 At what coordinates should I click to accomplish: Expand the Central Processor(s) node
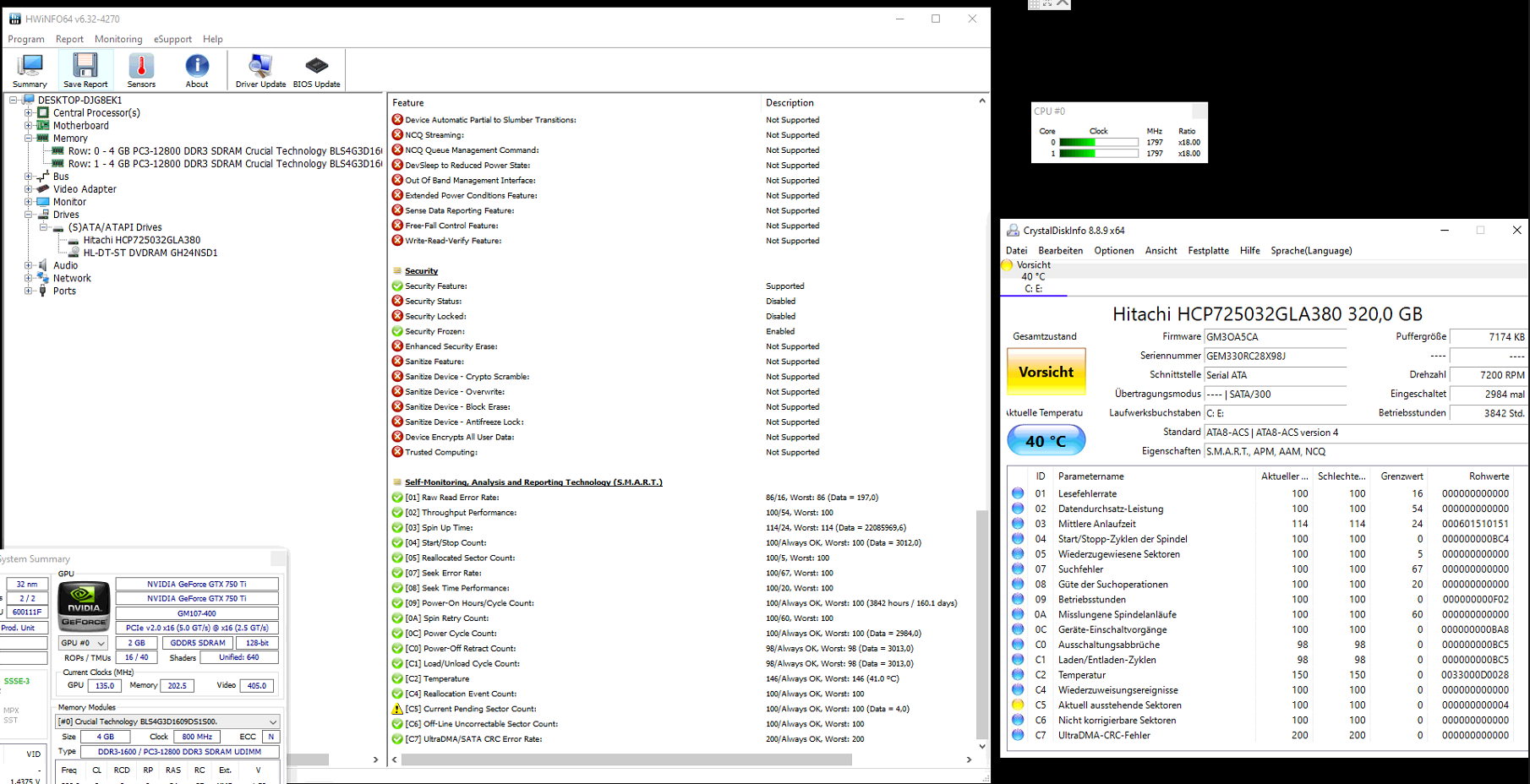[28, 112]
